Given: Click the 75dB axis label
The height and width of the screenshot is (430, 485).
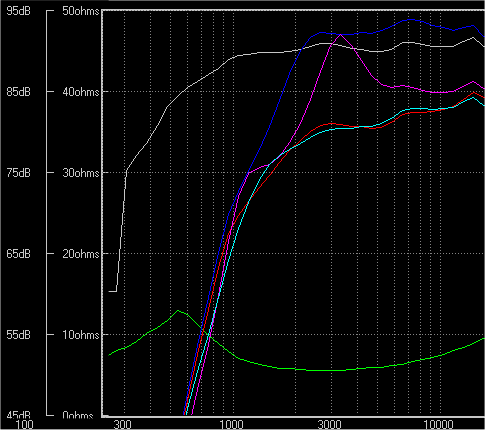Looking at the screenshot, I should tap(18, 173).
